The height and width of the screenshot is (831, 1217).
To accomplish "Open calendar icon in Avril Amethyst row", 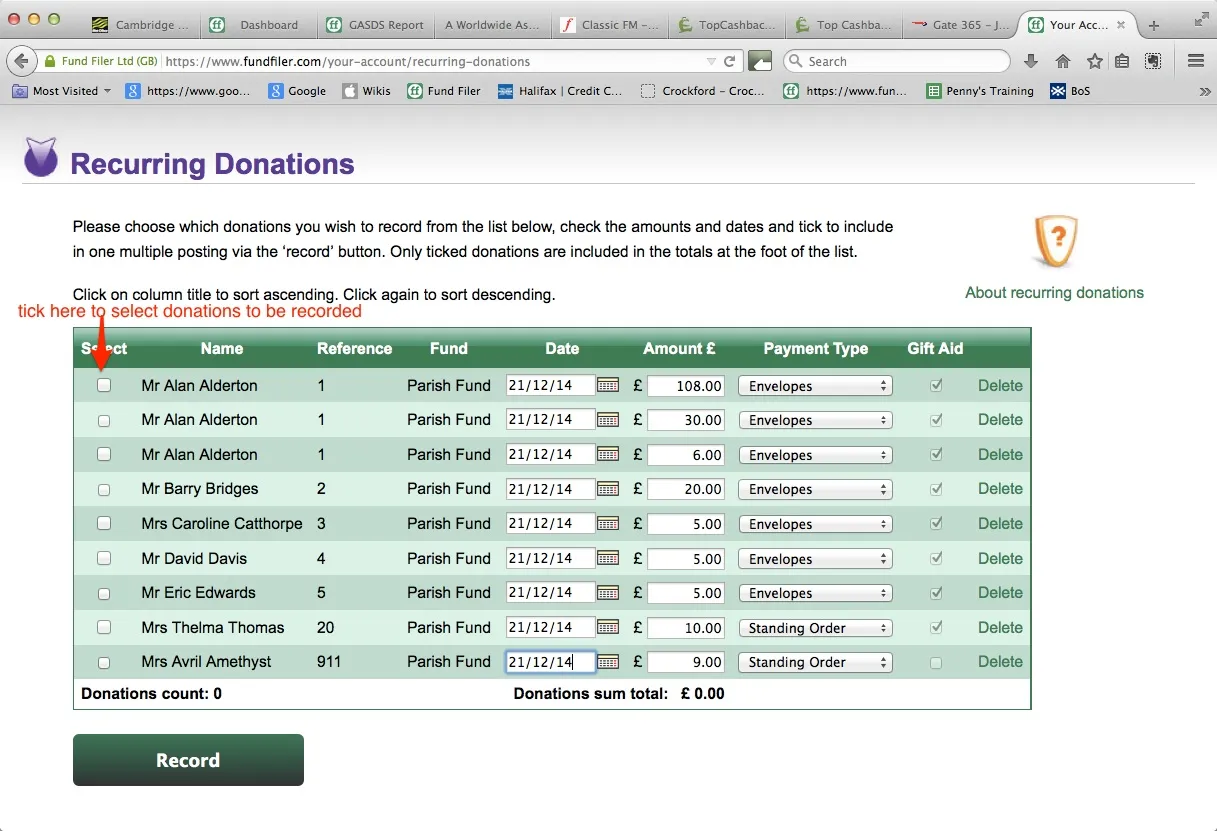I will (608, 662).
